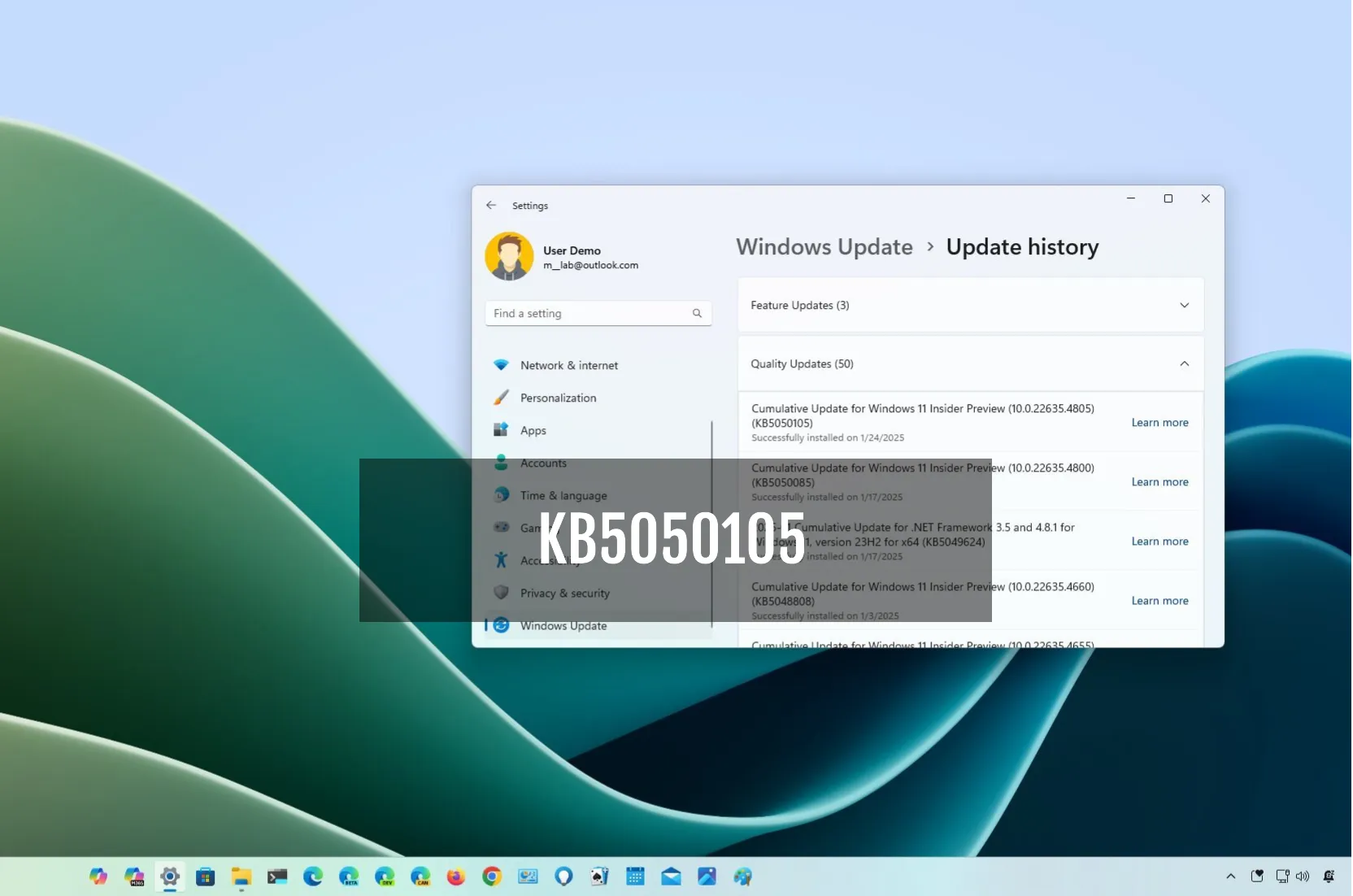Open the Accounts settings icon

[501, 463]
